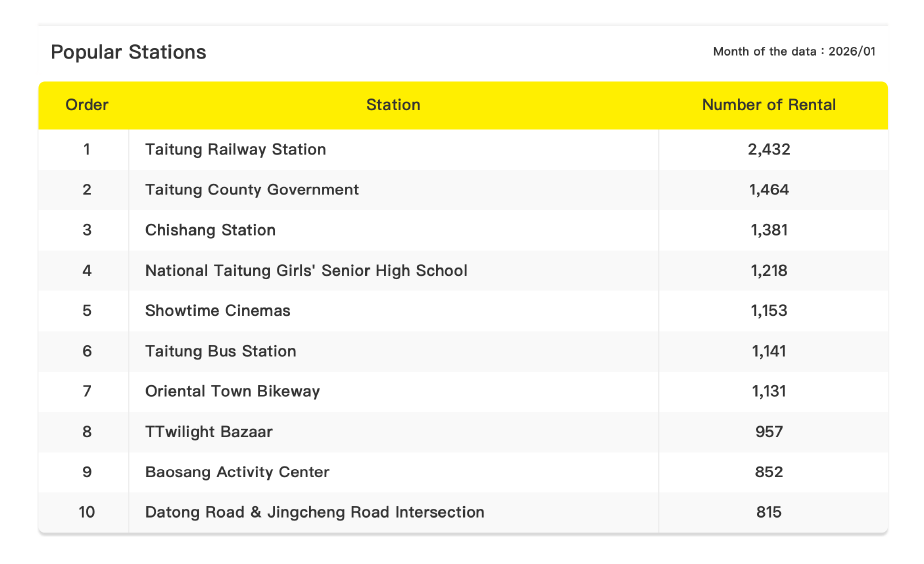Click the Order column header

[x=87, y=105]
